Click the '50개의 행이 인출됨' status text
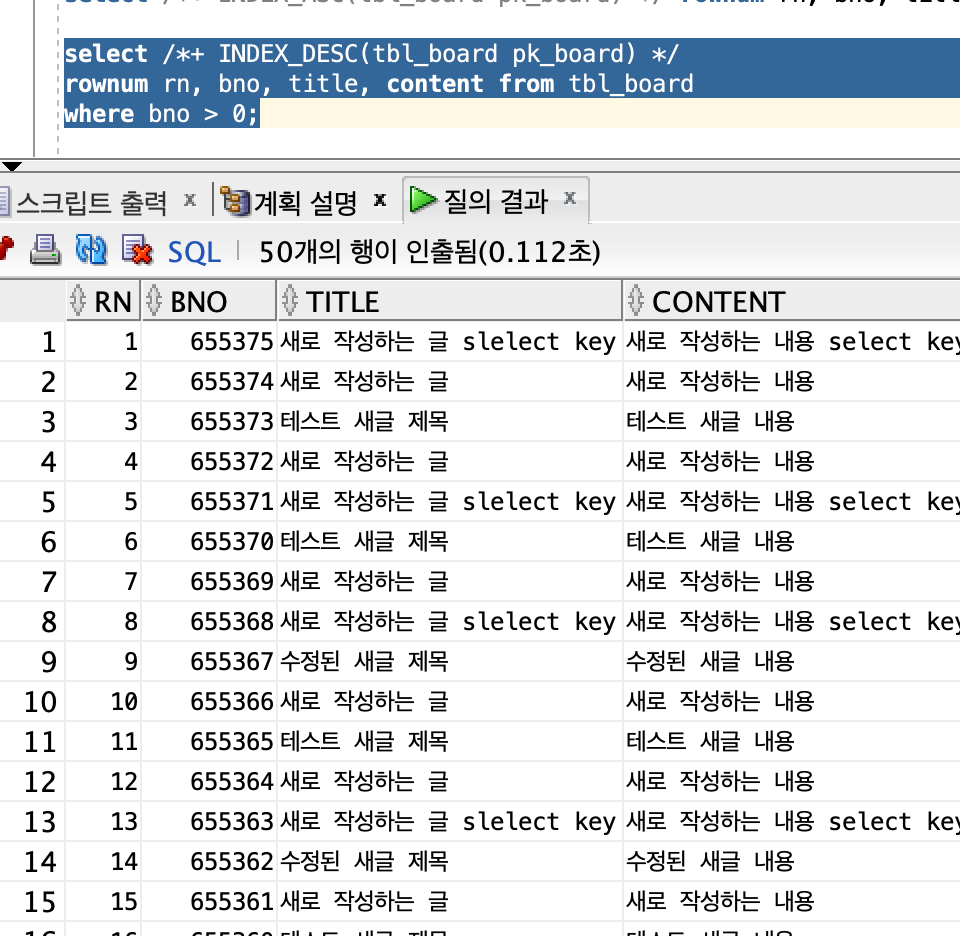 (429, 252)
